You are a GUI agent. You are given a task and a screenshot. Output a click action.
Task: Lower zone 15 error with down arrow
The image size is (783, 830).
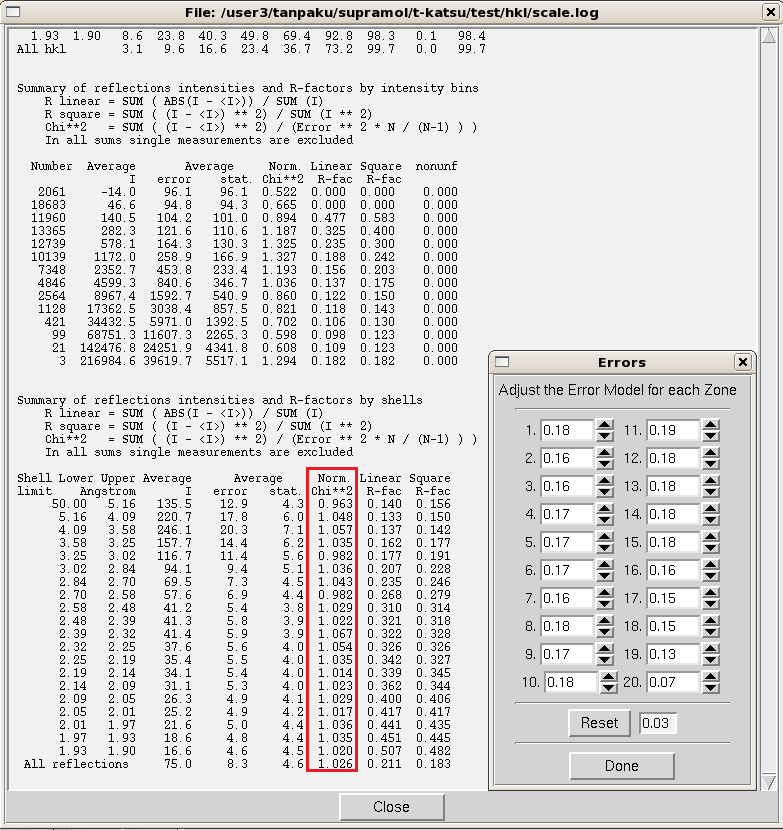[711, 549]
